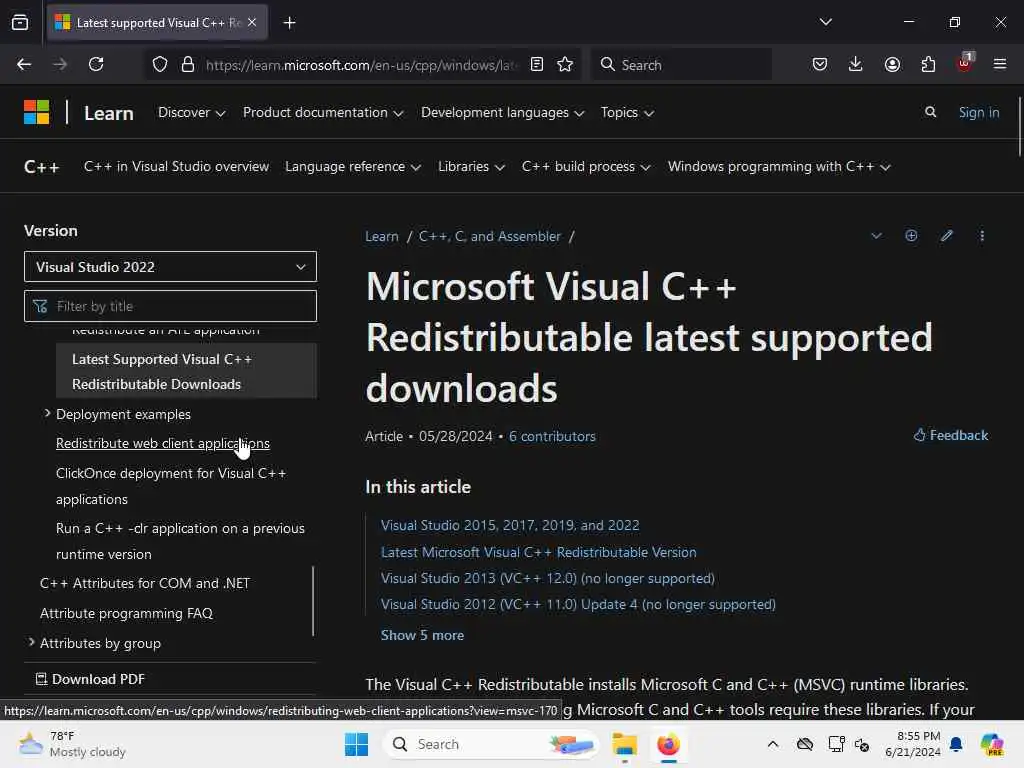This screenshot has width=1024, height=768.
Task: Select Latest Supported Visual C++ Redistributable Downloads
Action: coord(186,371)
